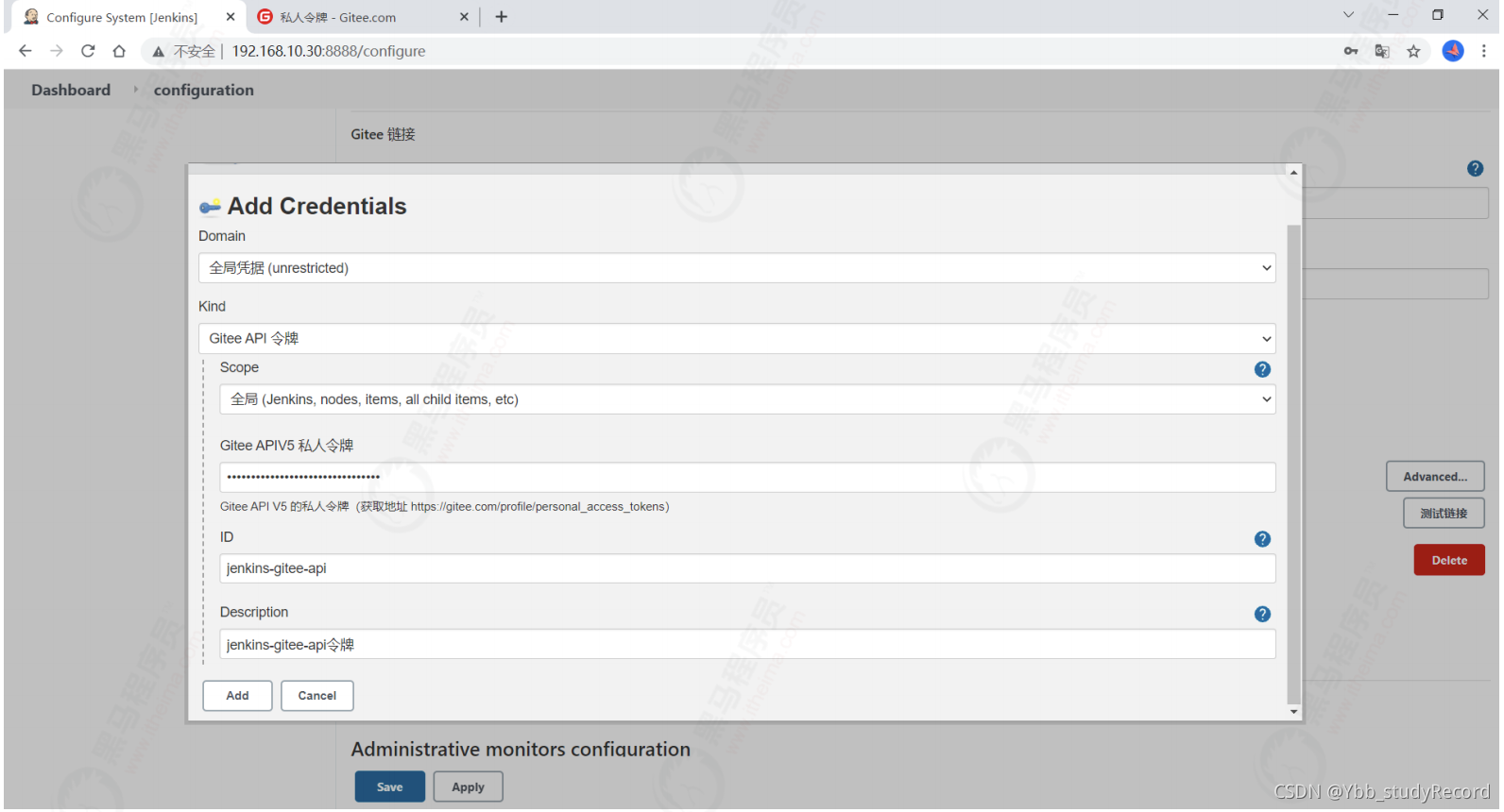Save the Jenkins configuration
The height and width of the screenshot is (812, 1504).
point(390,787)
